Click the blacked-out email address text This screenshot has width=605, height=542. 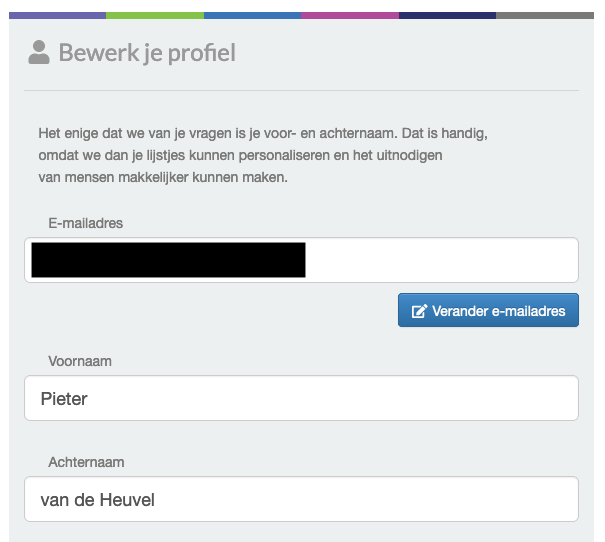pyautogui.click(x=168, y=260)
